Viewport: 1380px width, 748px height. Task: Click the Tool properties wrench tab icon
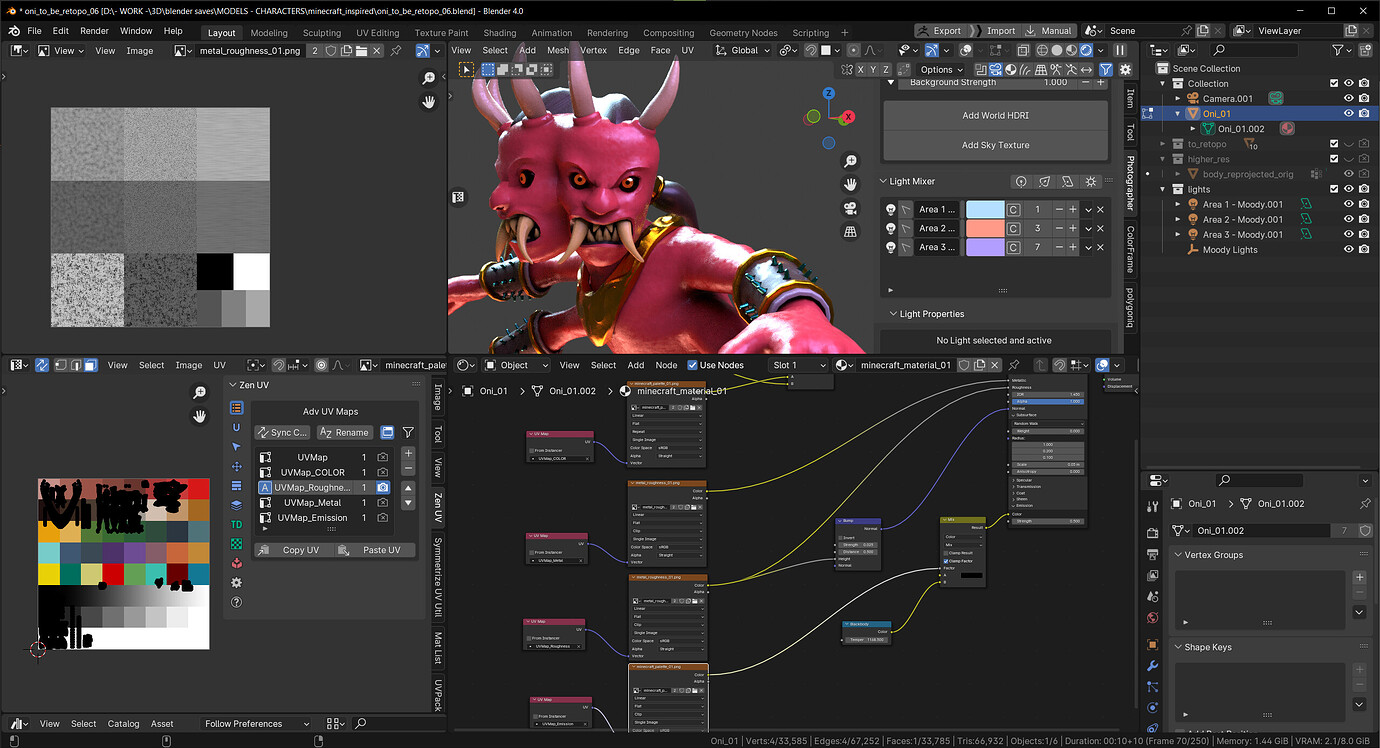click(1152, 507)
